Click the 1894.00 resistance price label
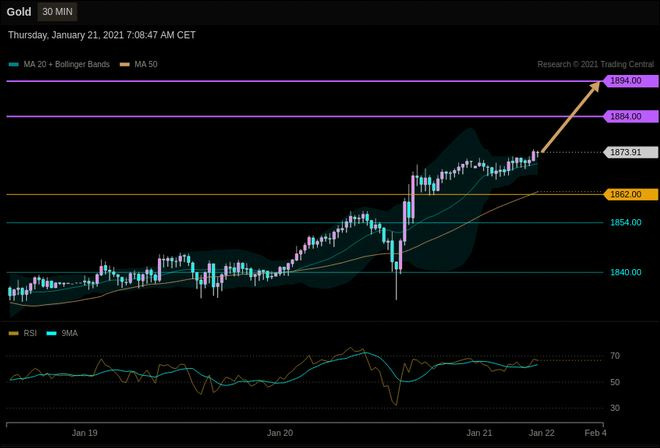 [631, 81]
